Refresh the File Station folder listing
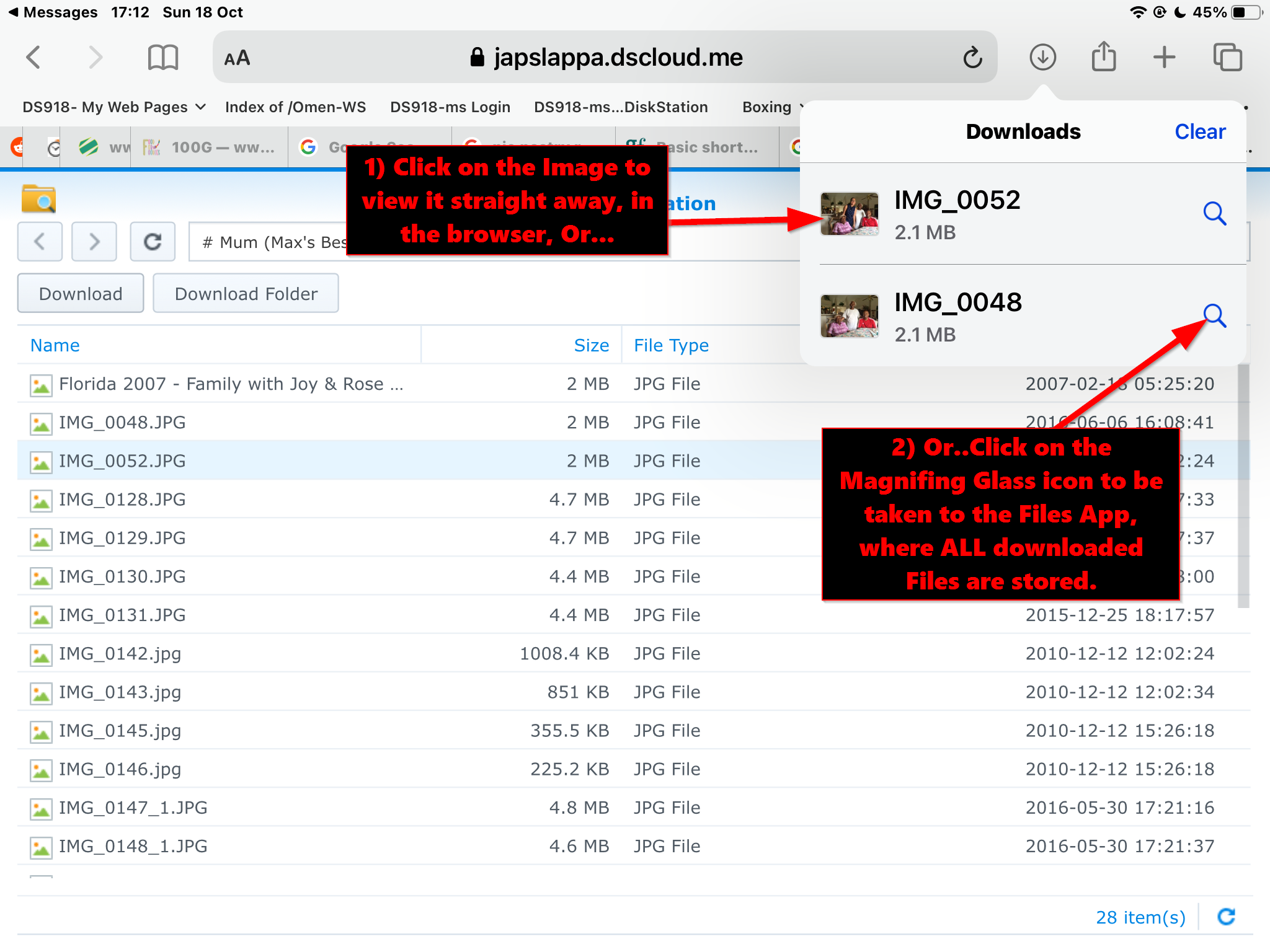This screenshot has height=952, width=1270. (x=153, y=241)
